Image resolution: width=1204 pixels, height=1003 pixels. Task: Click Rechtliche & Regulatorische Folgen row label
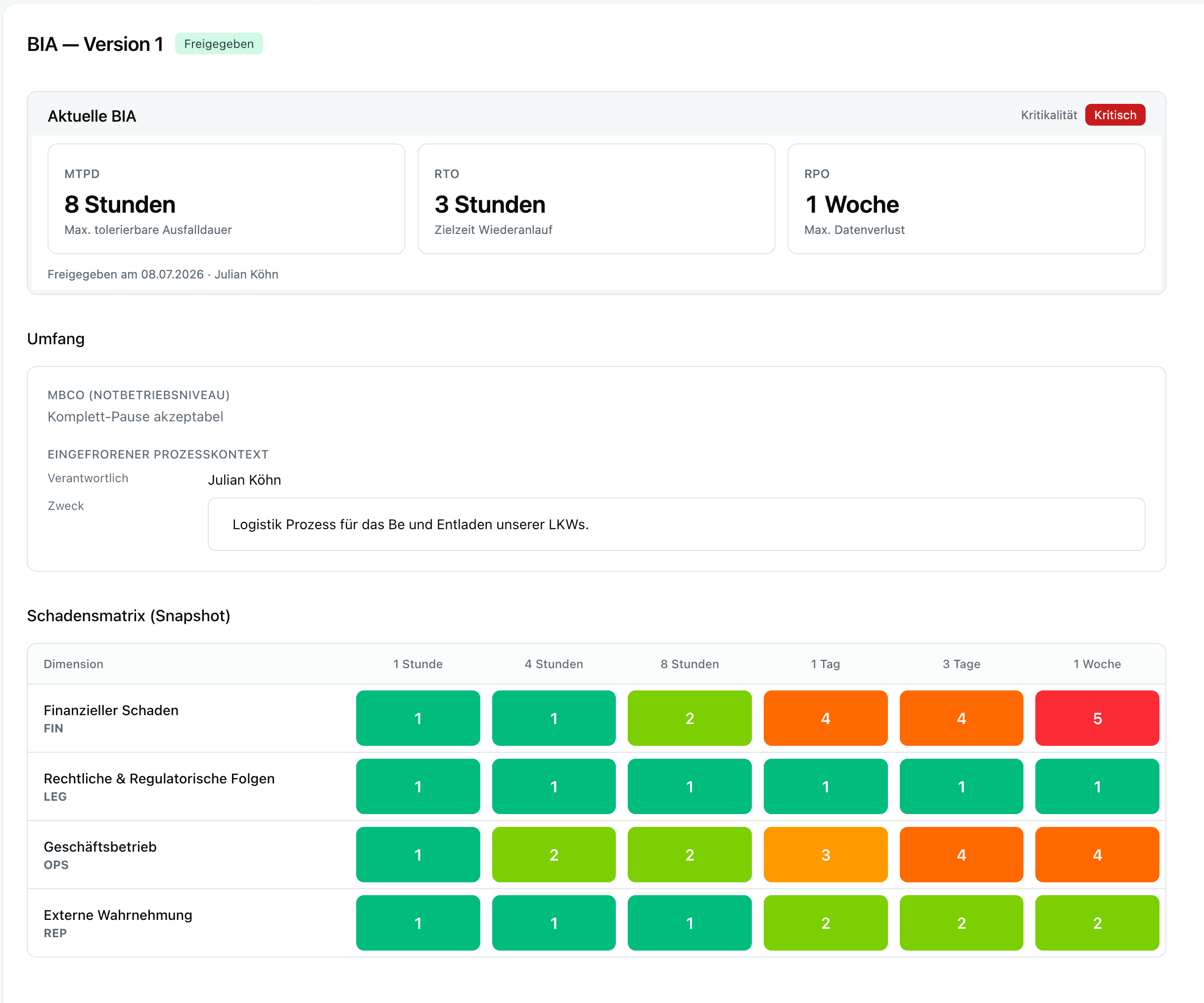[159, 778]
